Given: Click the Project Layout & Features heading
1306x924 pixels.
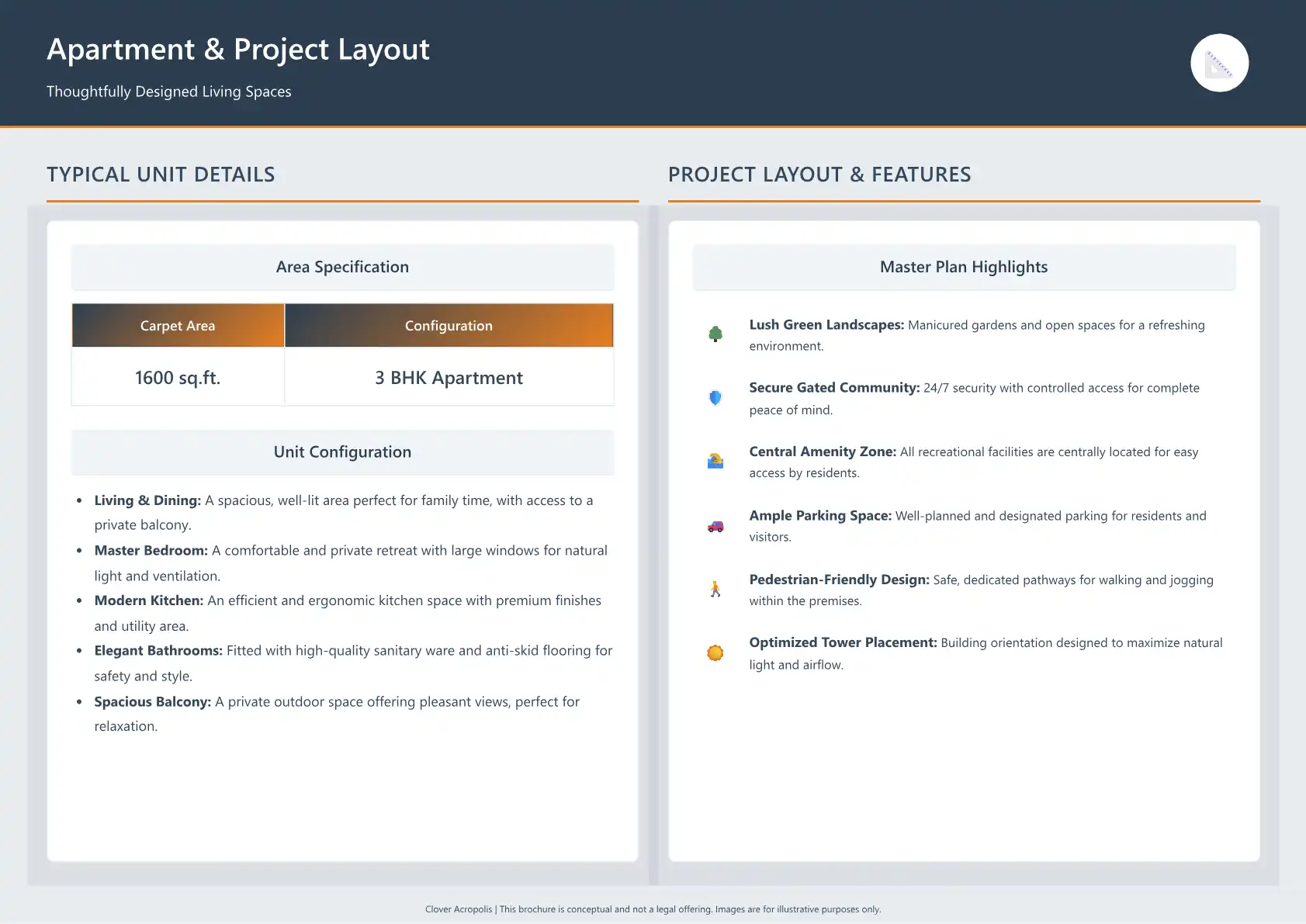Looking at the screenshot, I should pyautogui.click(x=819, y=175).
